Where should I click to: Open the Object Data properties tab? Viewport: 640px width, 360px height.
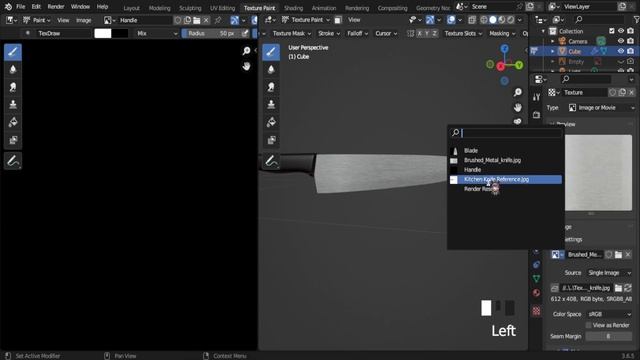tap(536, 279)
